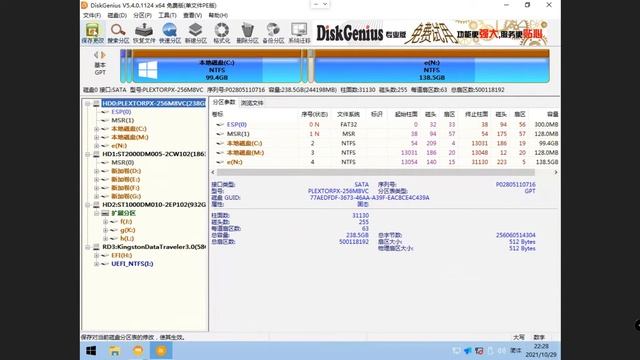The image size is (640, 360).
Task: Select e(N:) row in partition table
Action: pos(384,162)
